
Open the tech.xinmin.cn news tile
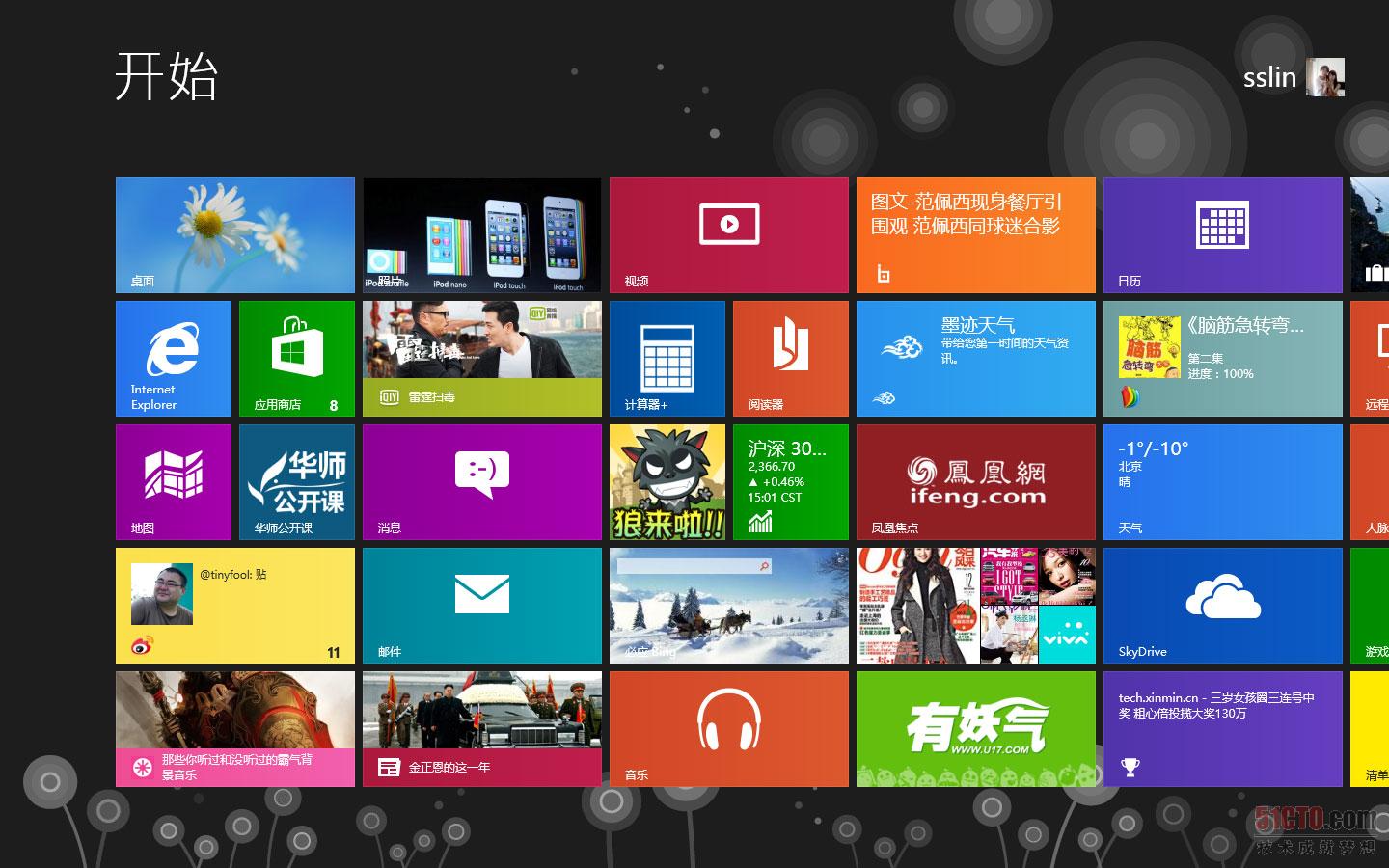(x=1223, y=729)
